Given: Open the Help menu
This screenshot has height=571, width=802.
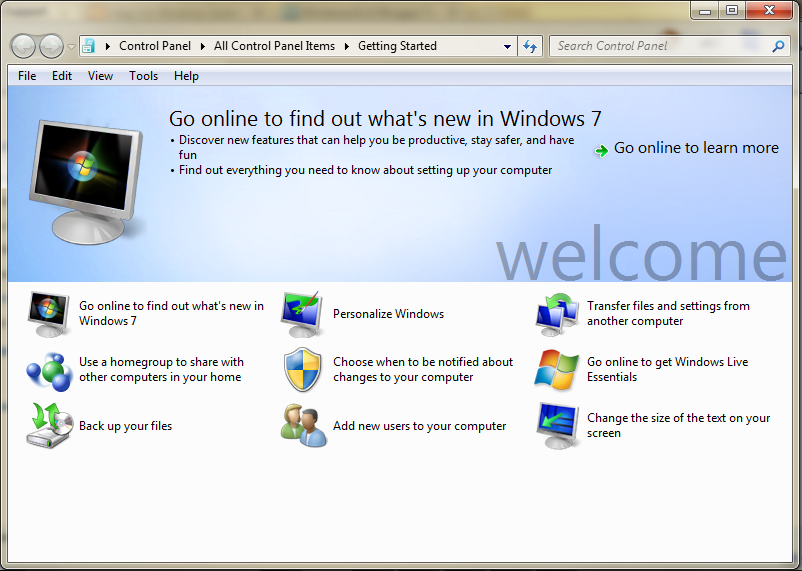Looking at the screenshot, I should click(186, 76).
